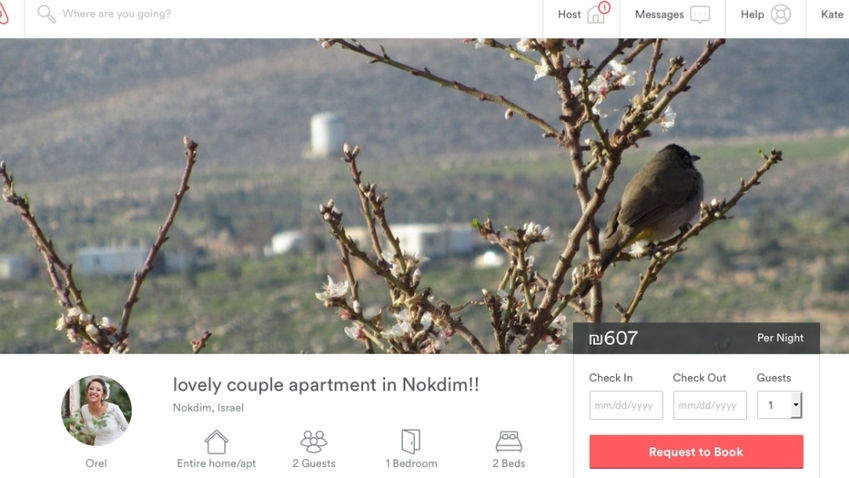Click the 1 Bedroom door icon

(411, 442)
